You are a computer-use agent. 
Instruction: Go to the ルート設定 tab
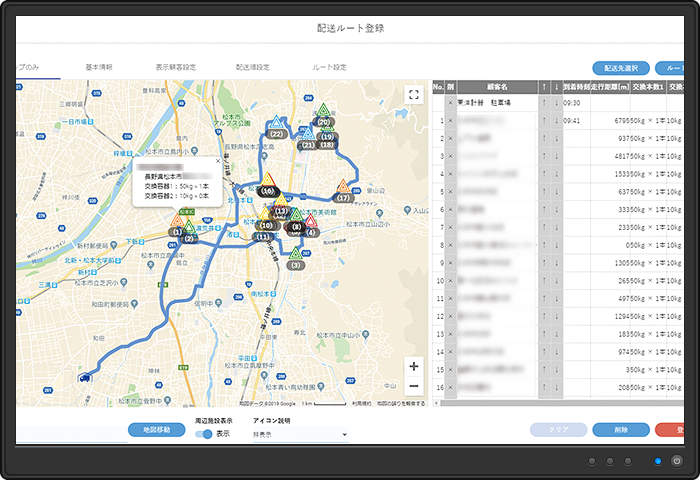point(329,67)
